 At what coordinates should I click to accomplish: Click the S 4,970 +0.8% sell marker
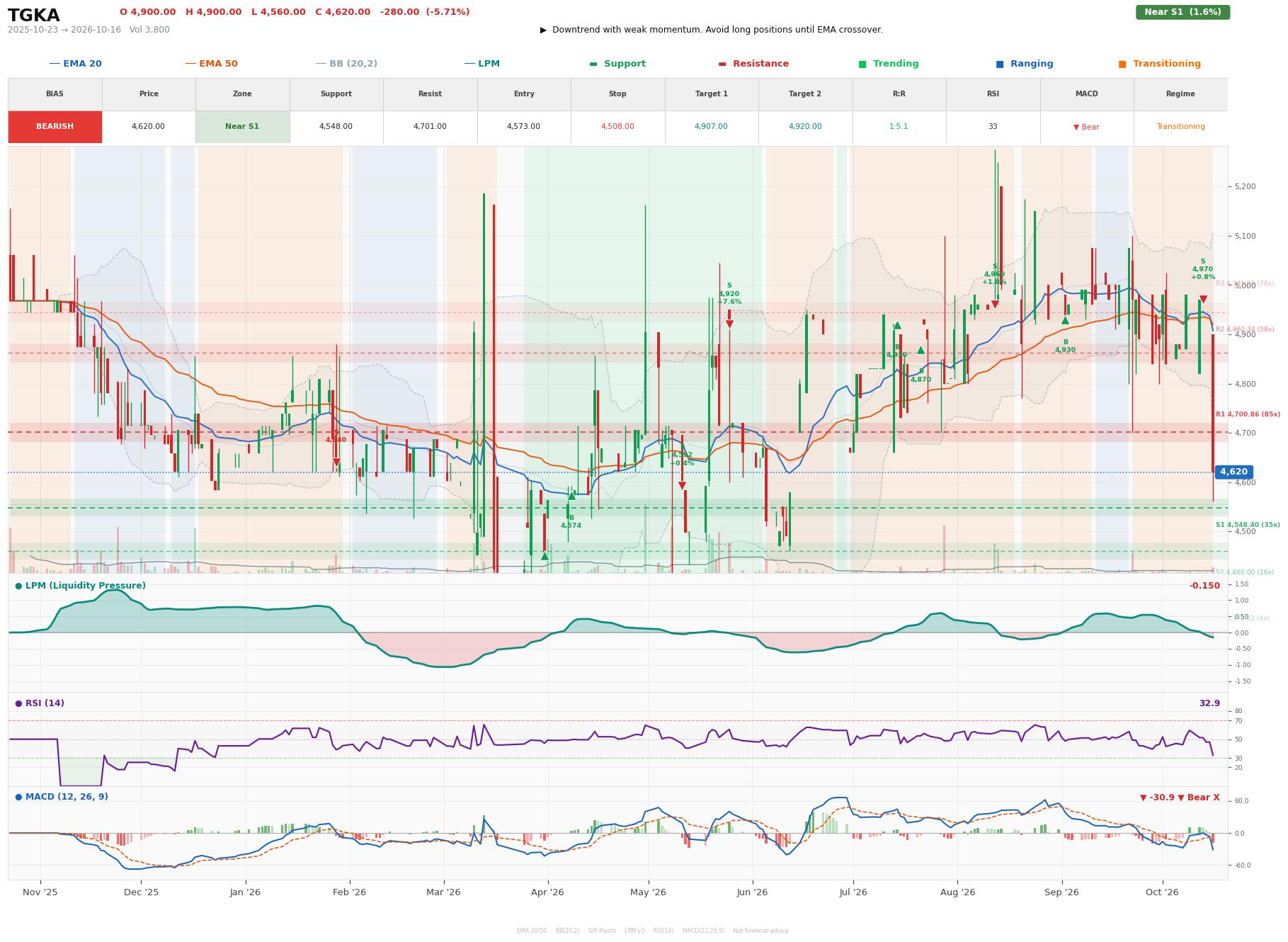point(1202,269)
